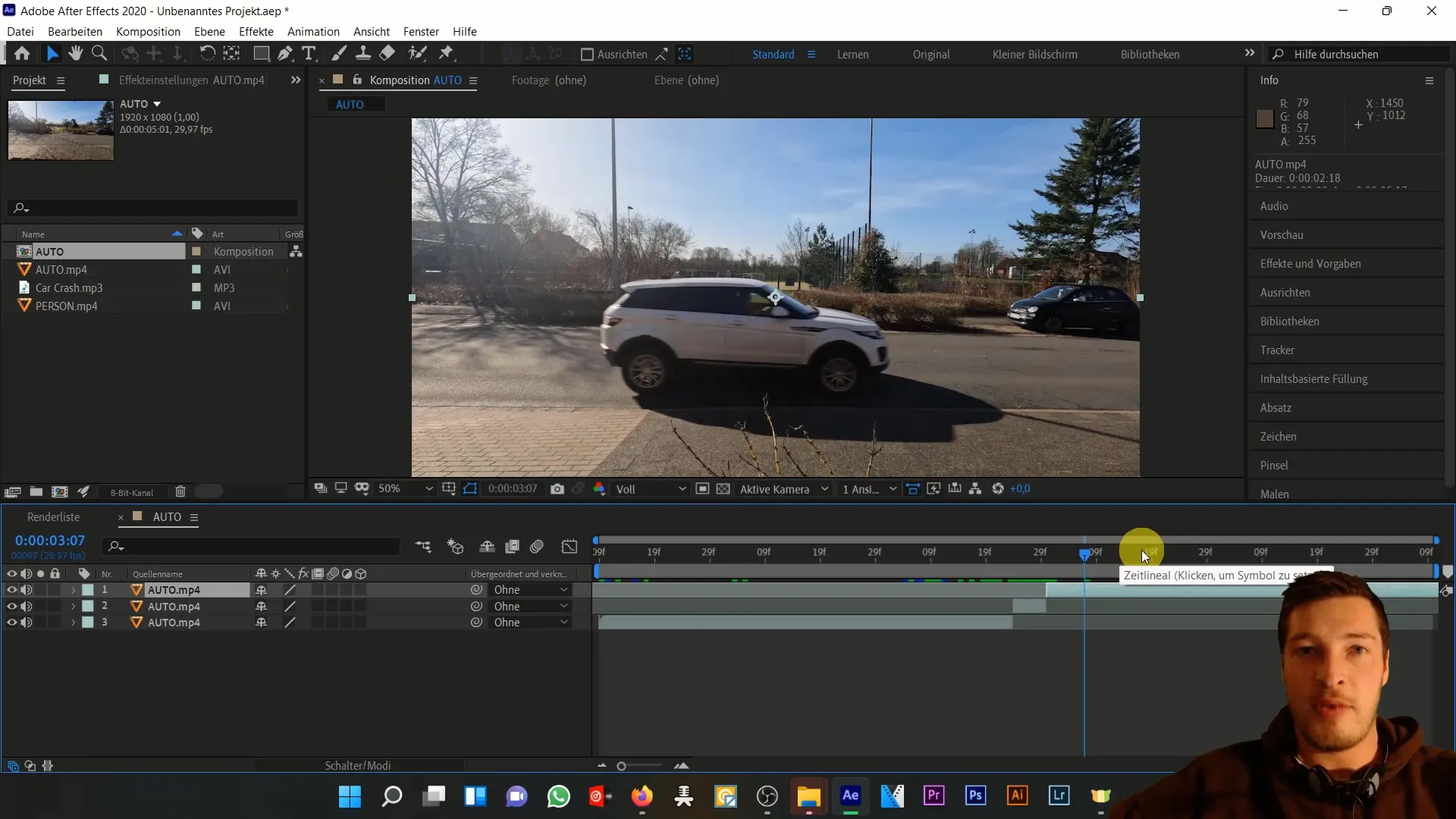
Task: Expand the AUTO composition layer
Action: coord(73,589)
